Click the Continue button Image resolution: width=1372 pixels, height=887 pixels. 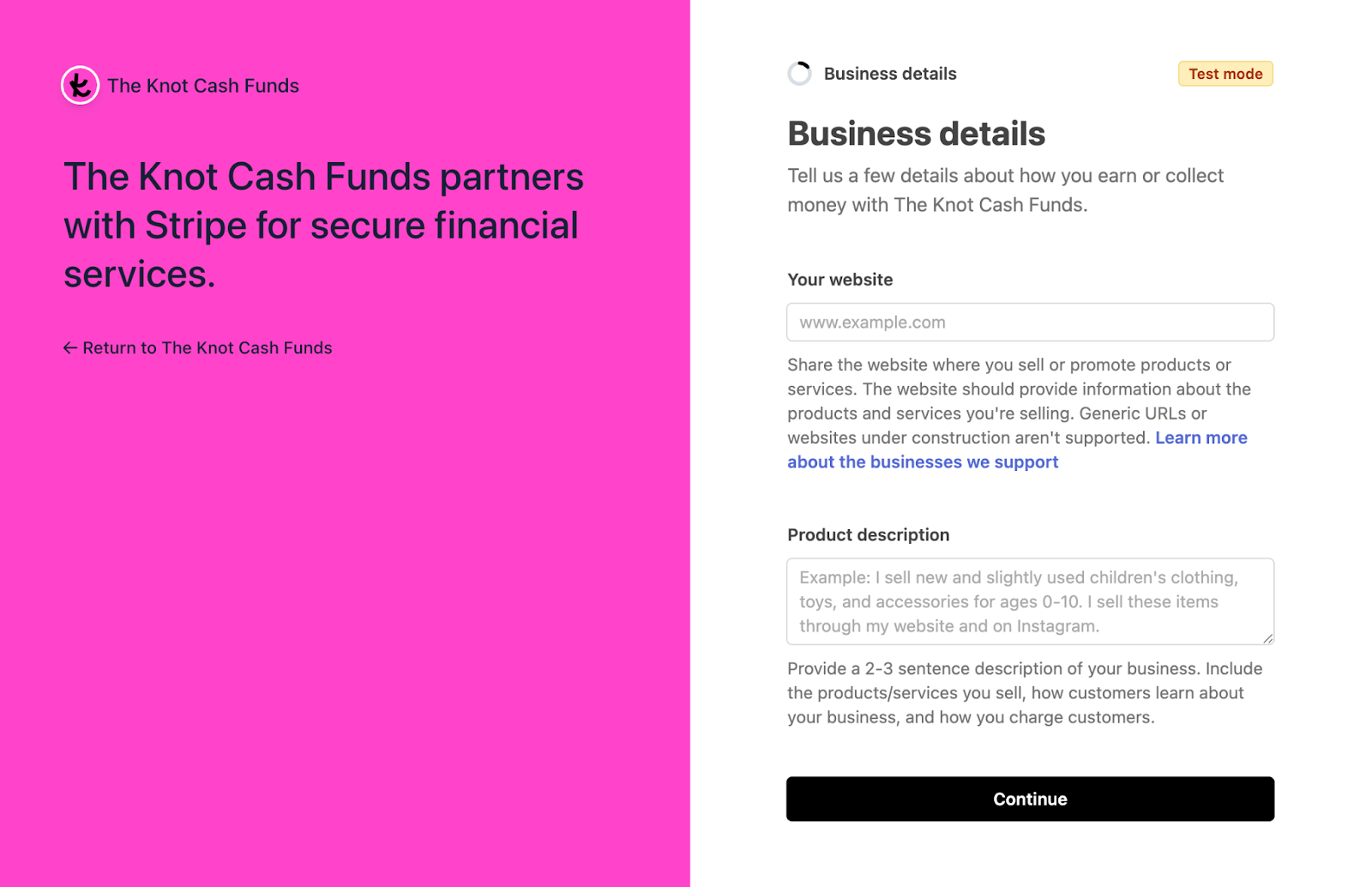(1030, 799)
